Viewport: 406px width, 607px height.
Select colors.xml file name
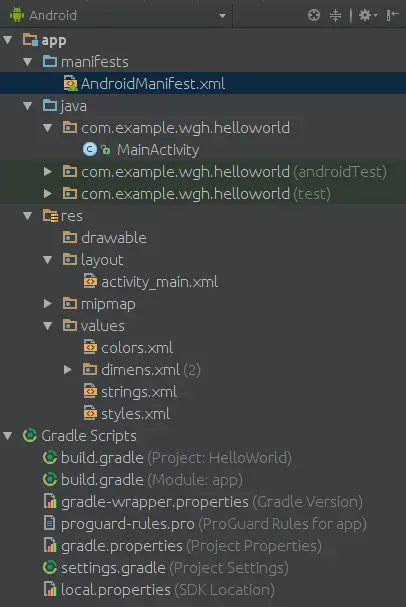[137, 348]
